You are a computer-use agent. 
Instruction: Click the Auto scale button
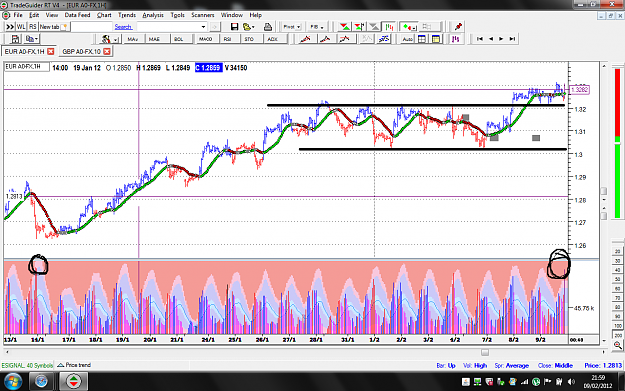point(407,39)
